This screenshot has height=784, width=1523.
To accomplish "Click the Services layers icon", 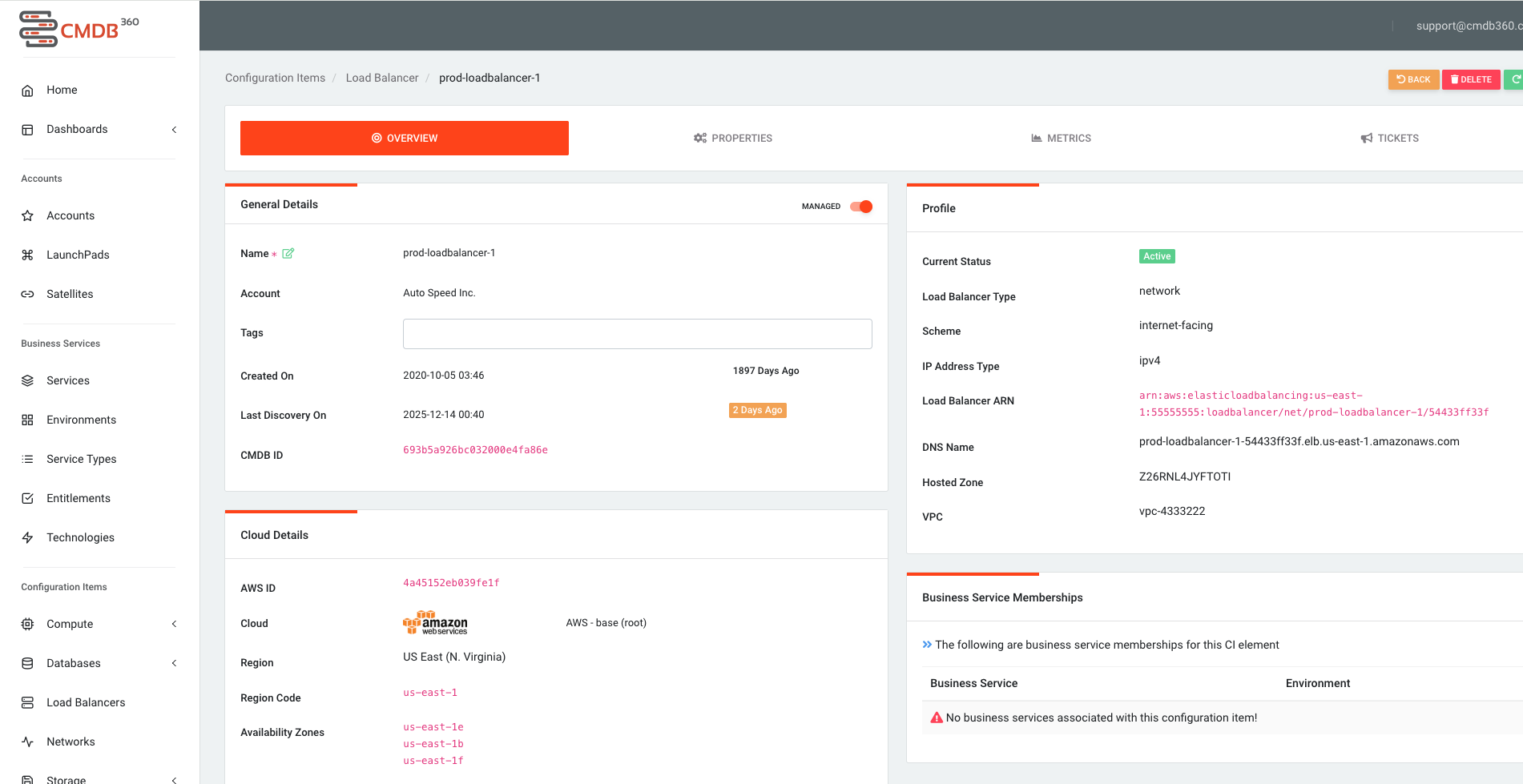I will tap(27, 381).
